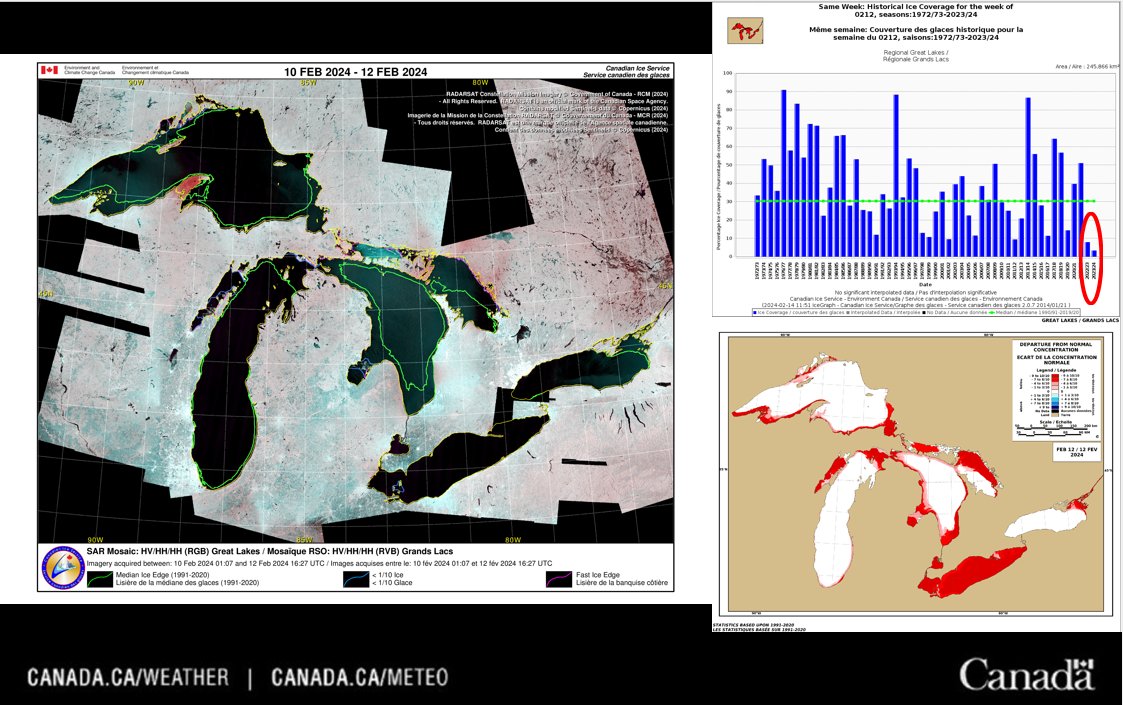Click the '< 1/10 Ice' legend symbol
1123x705 pixels.
[355, 578]
